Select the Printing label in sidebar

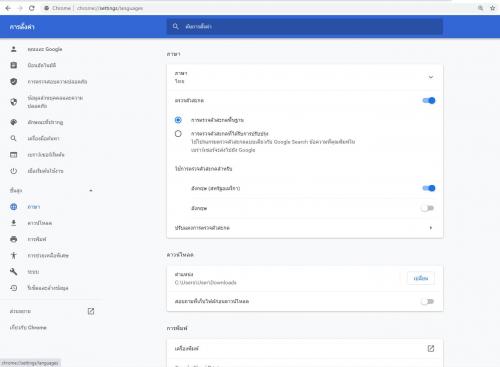tap(37, 239)
